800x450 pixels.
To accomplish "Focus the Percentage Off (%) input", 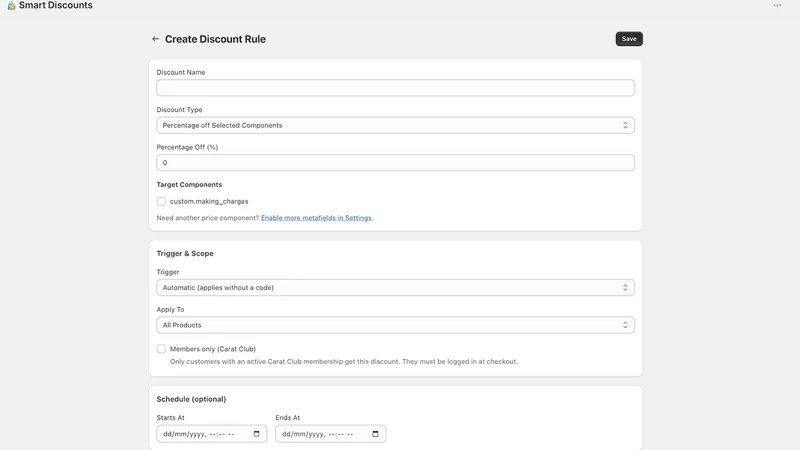I will click(395, 163).
